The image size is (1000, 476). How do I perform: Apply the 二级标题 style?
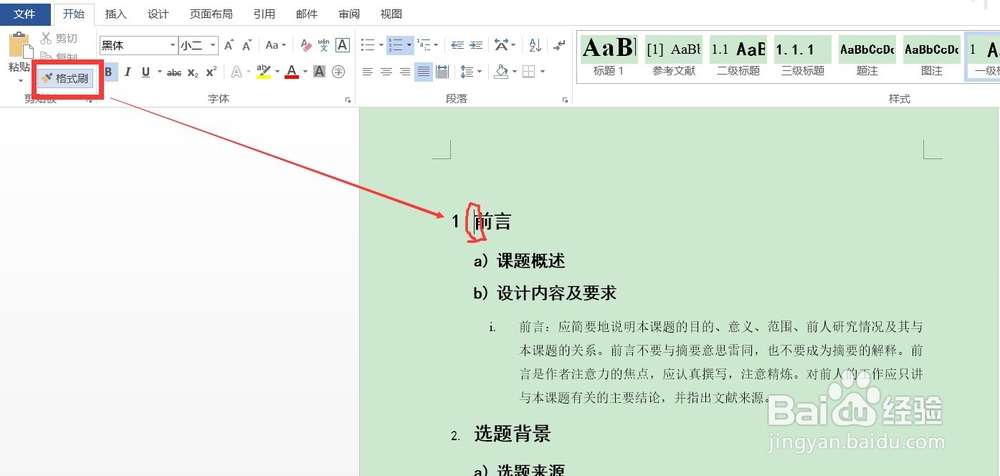(738, 57)
